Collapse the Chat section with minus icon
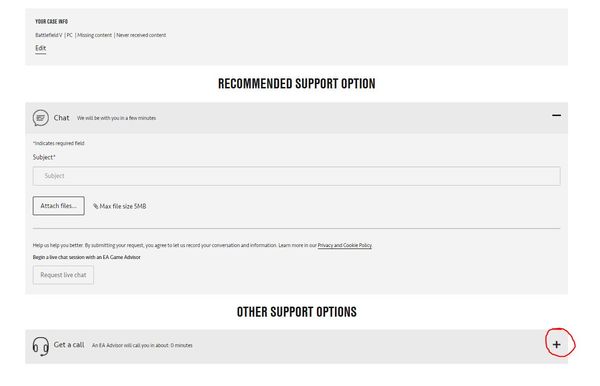This screenshot has height=386, width=600. pos(556,116)
